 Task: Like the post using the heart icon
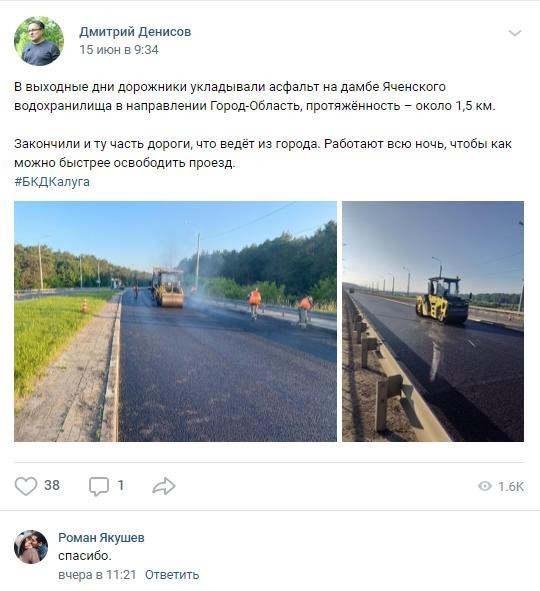click(26, 486)
